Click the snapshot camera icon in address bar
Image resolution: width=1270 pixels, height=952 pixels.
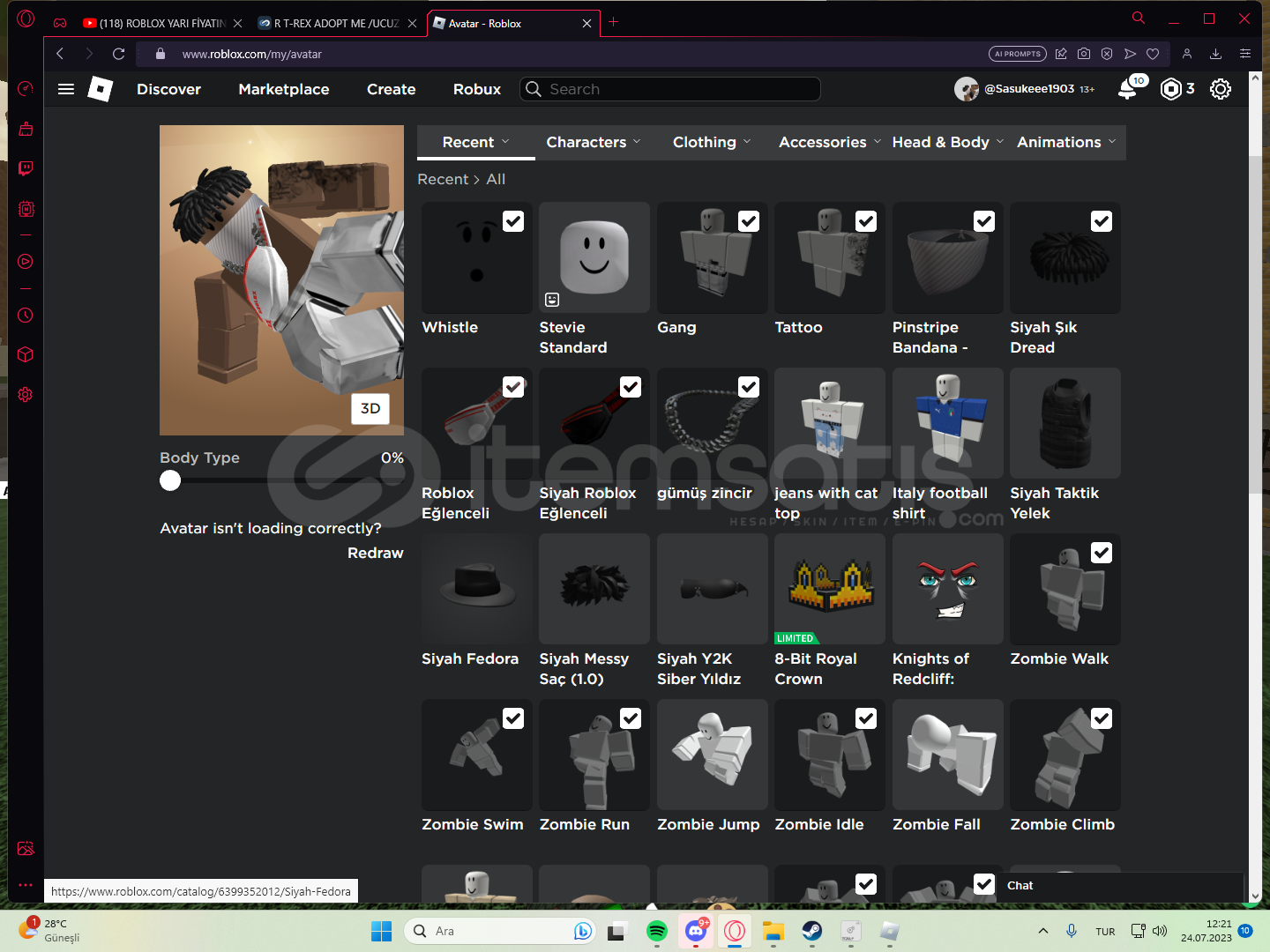[1084, 54]
